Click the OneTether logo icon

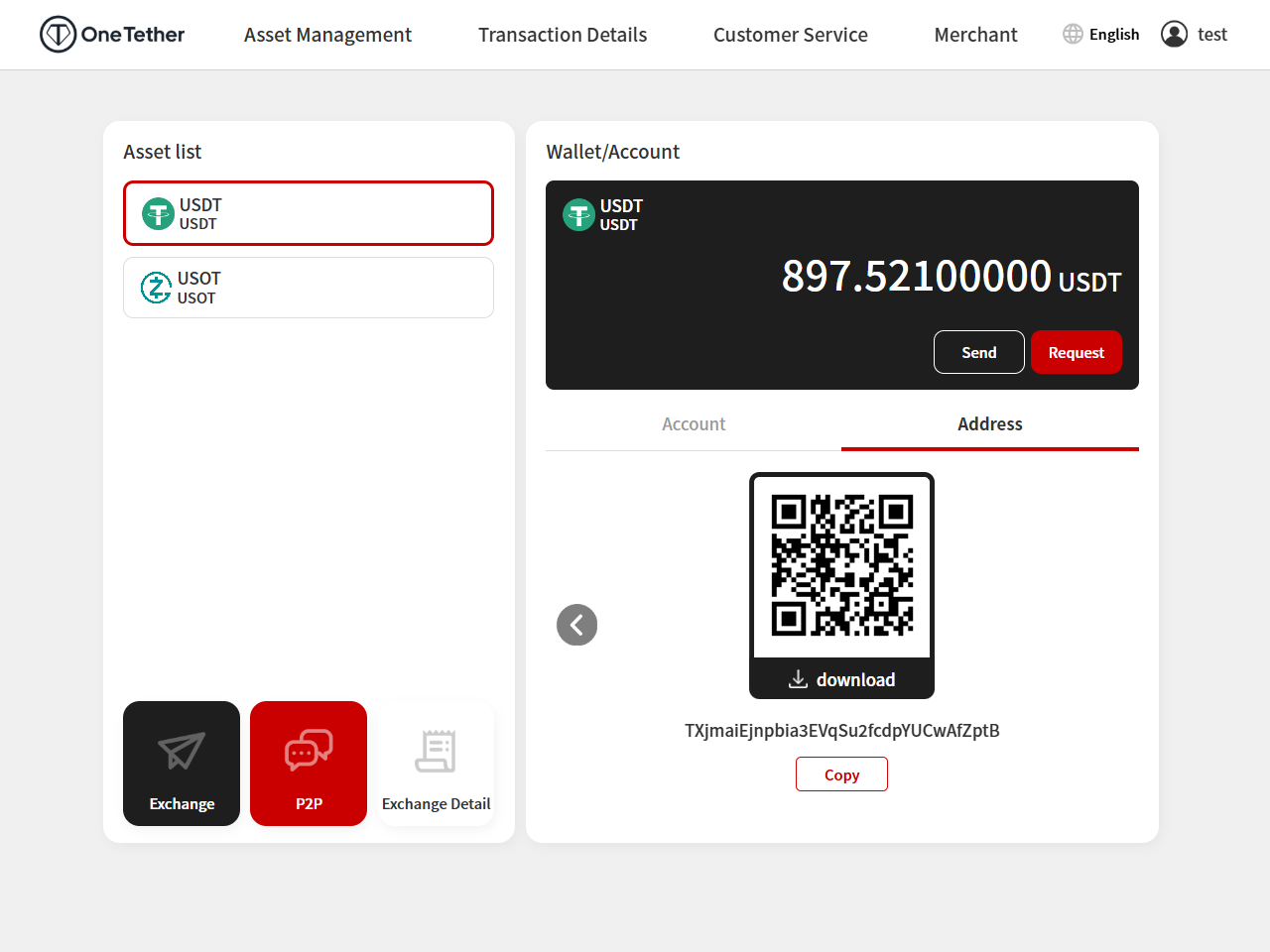pyautogui.click(x=58, y=35)
